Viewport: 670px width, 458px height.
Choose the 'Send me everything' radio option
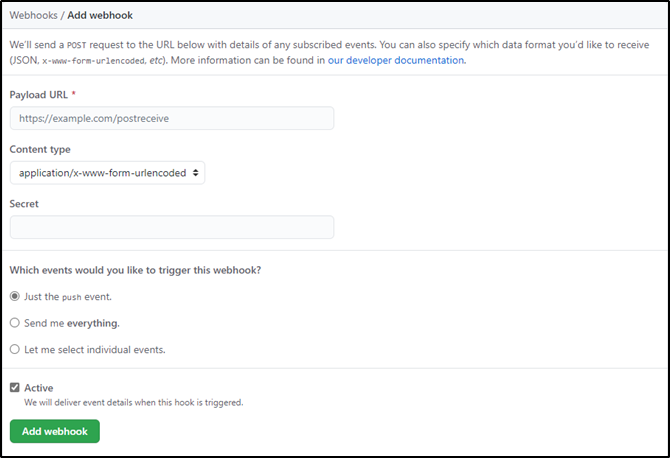(14, 323)
